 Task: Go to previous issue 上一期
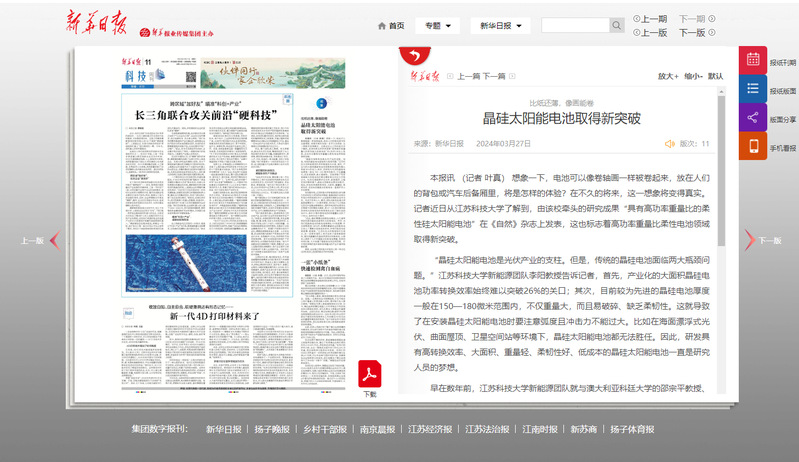(650, 19)
